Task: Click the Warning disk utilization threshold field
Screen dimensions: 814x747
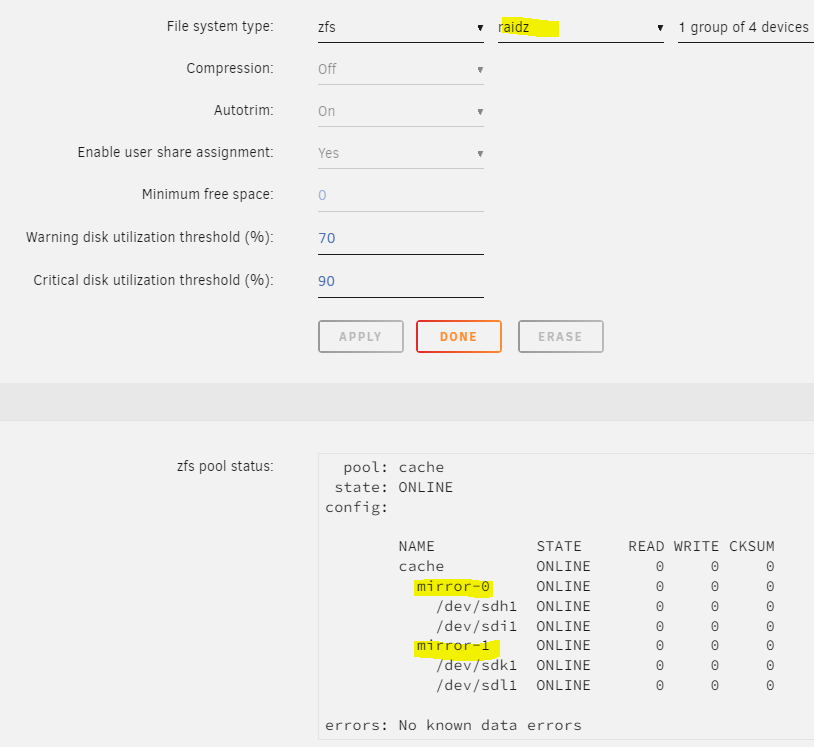Action: point(401,238)
